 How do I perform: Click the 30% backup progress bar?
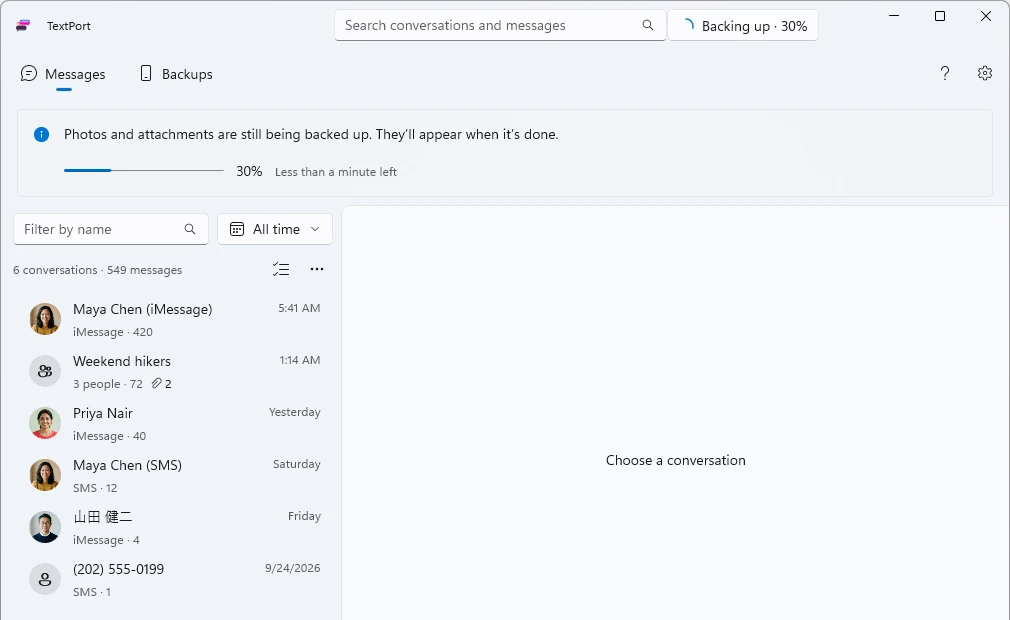[144, 171]
